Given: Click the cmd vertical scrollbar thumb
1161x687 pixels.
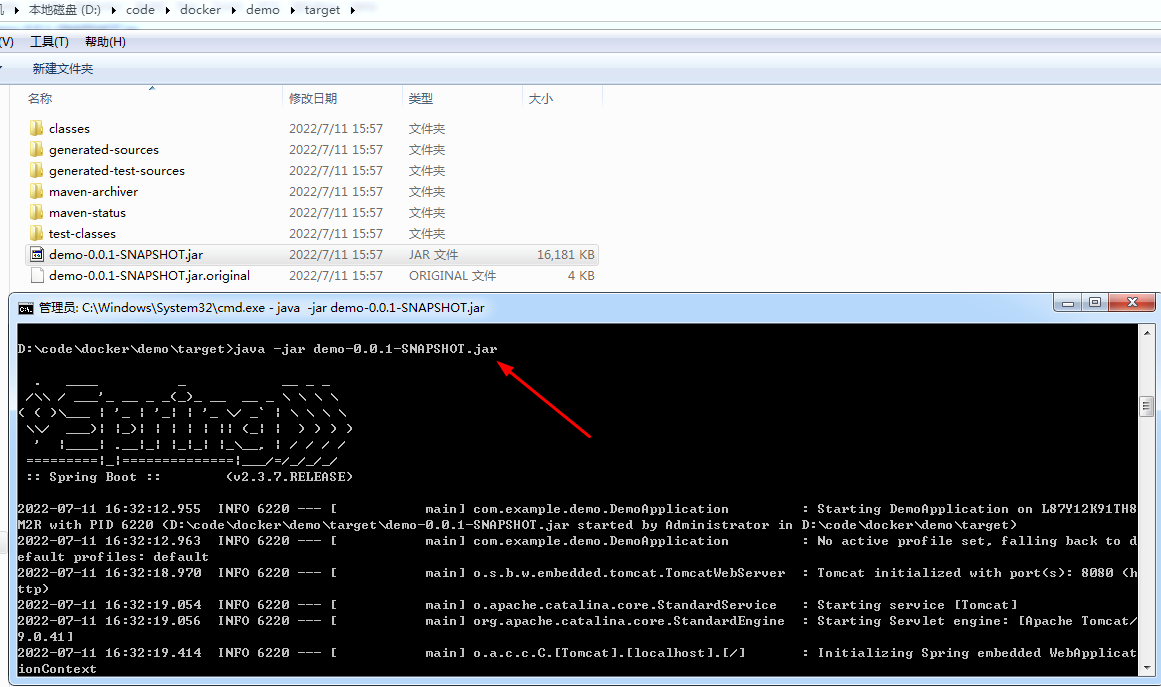Looking at the screenshot, I should click(1147, 406).
